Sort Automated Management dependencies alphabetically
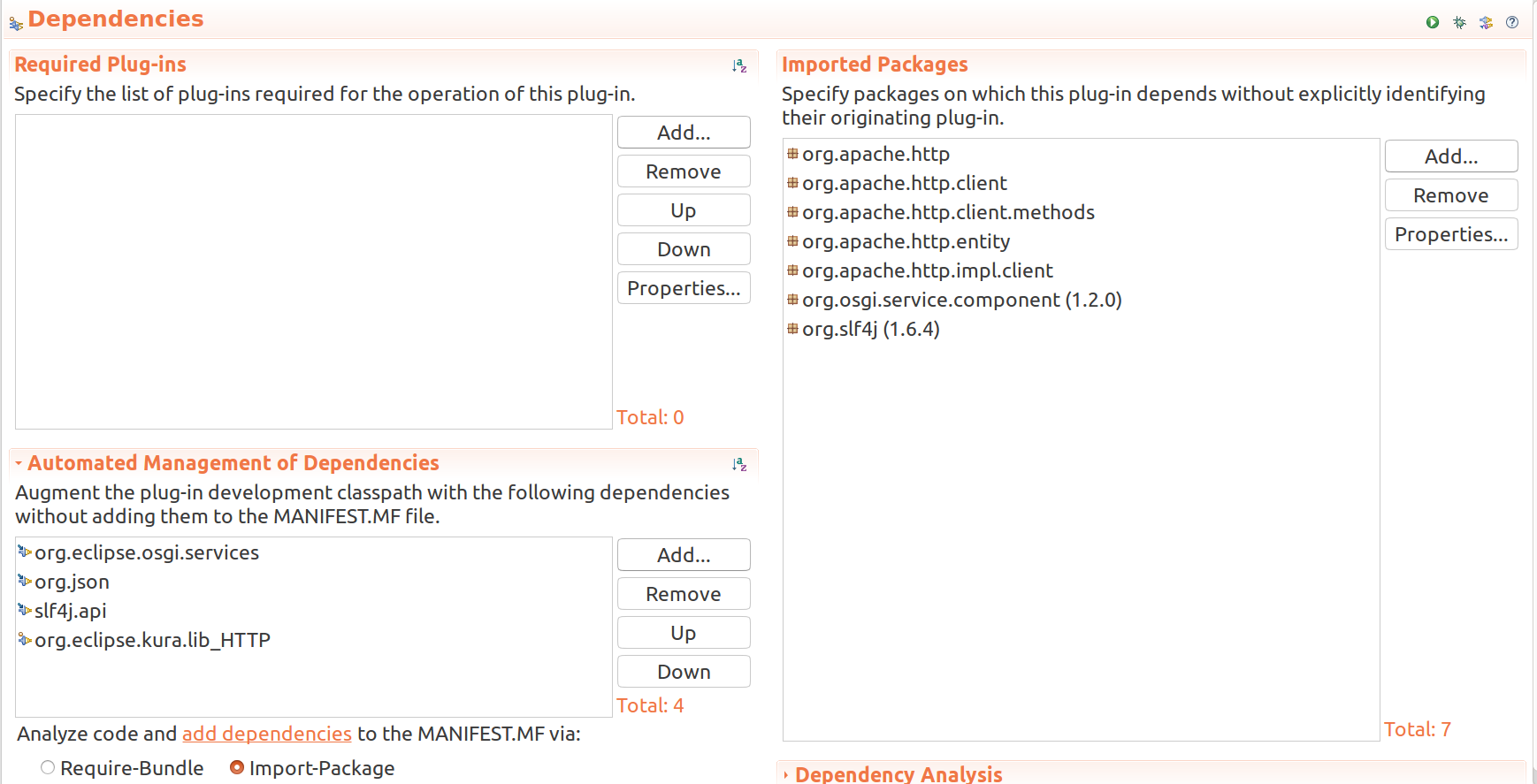This screenshot has width=1537, height=784. click(739, 464)
